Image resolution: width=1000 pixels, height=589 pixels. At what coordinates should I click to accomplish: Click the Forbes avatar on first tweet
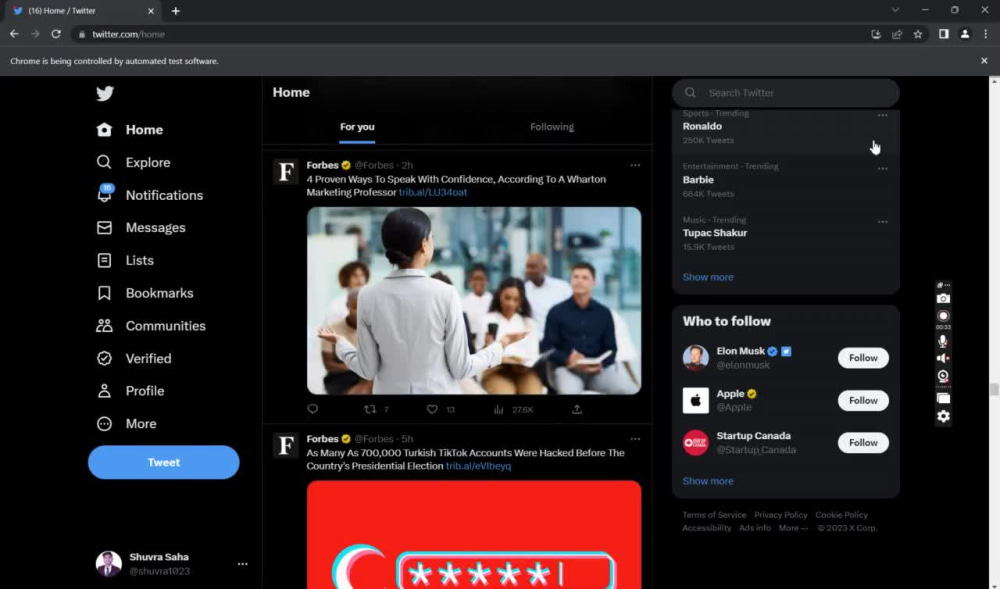point(286,171)
